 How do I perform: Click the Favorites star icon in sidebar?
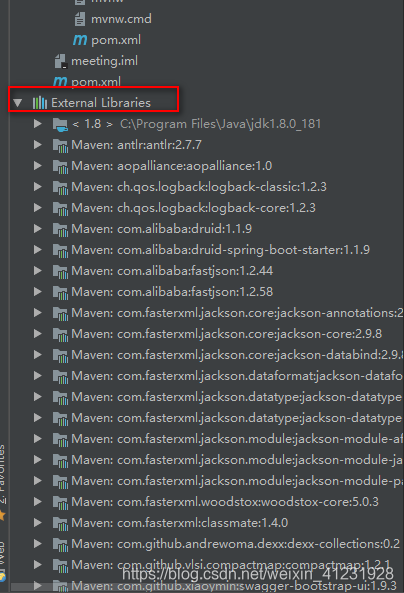(x=2, y=515)
